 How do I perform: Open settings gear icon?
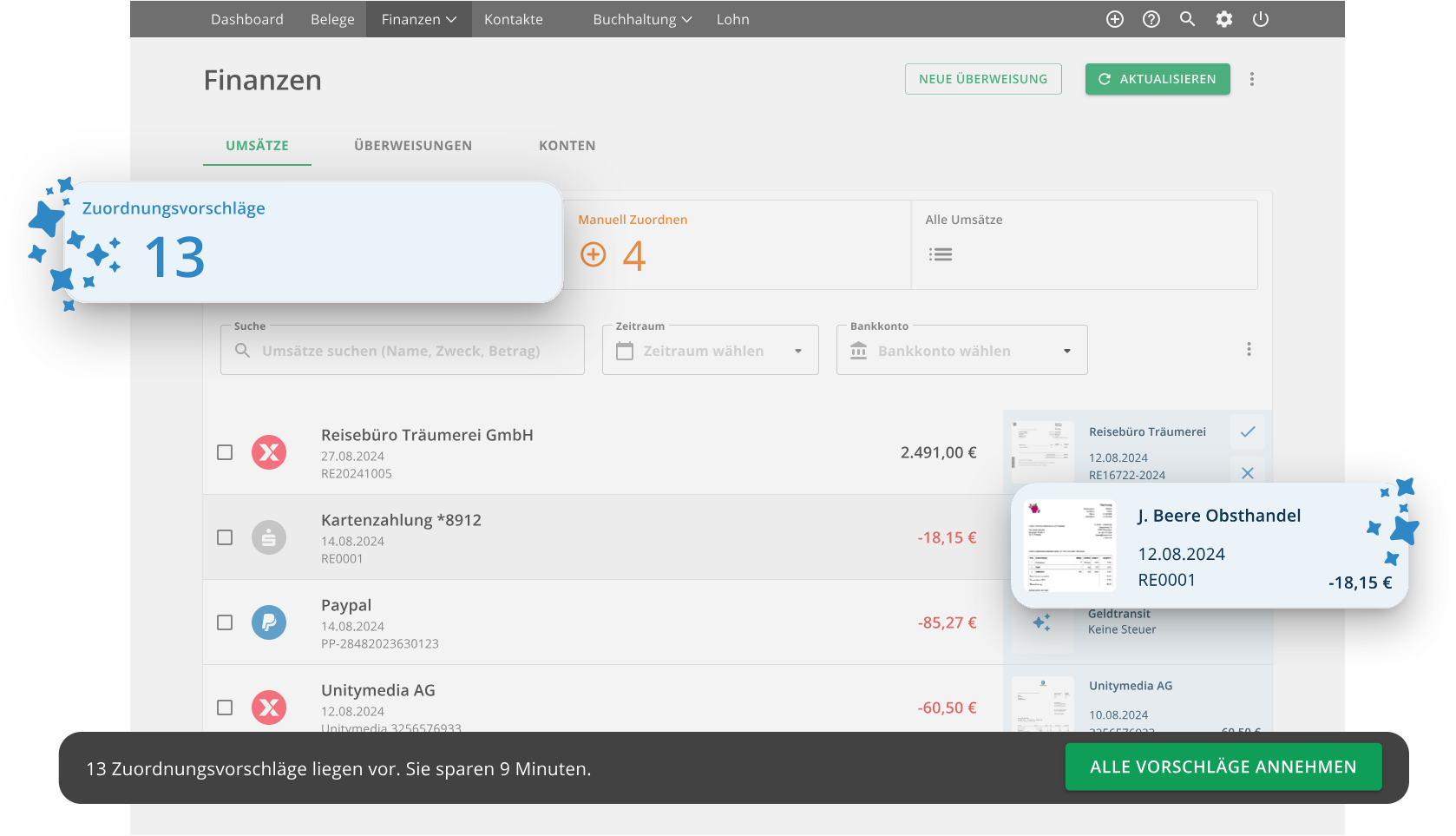coord(1224,19)
